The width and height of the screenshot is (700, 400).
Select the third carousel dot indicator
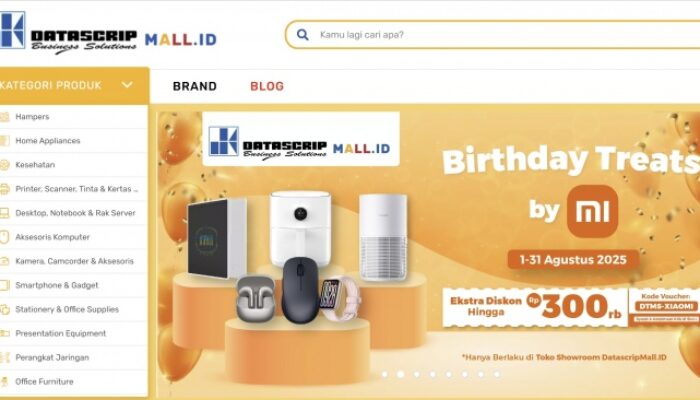[x=417, y=374]
